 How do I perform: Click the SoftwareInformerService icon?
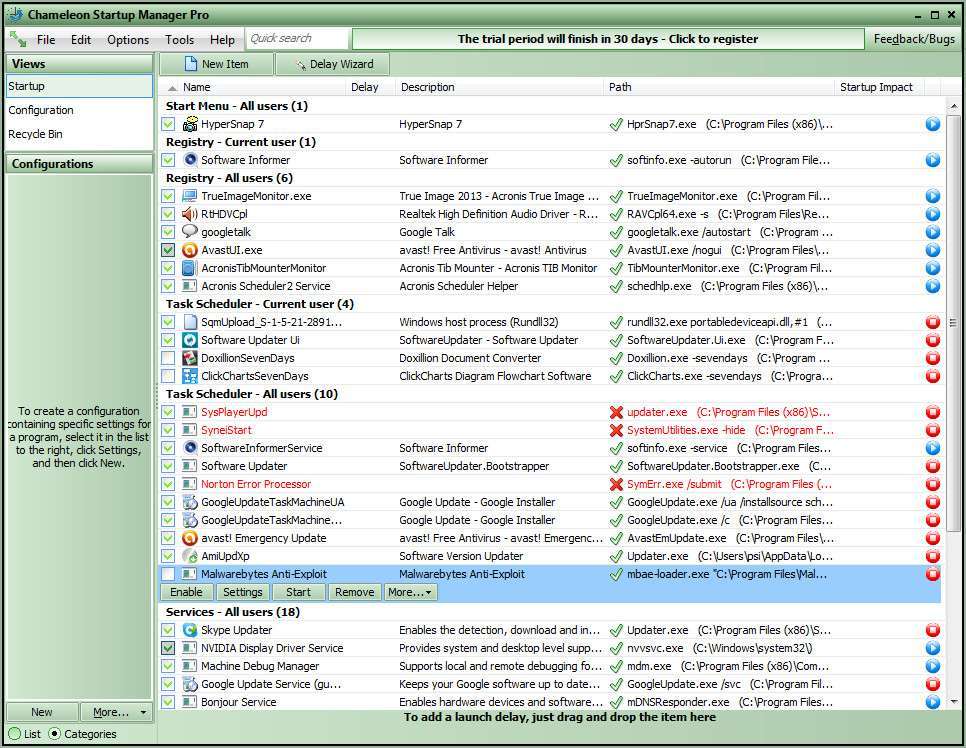190,448
